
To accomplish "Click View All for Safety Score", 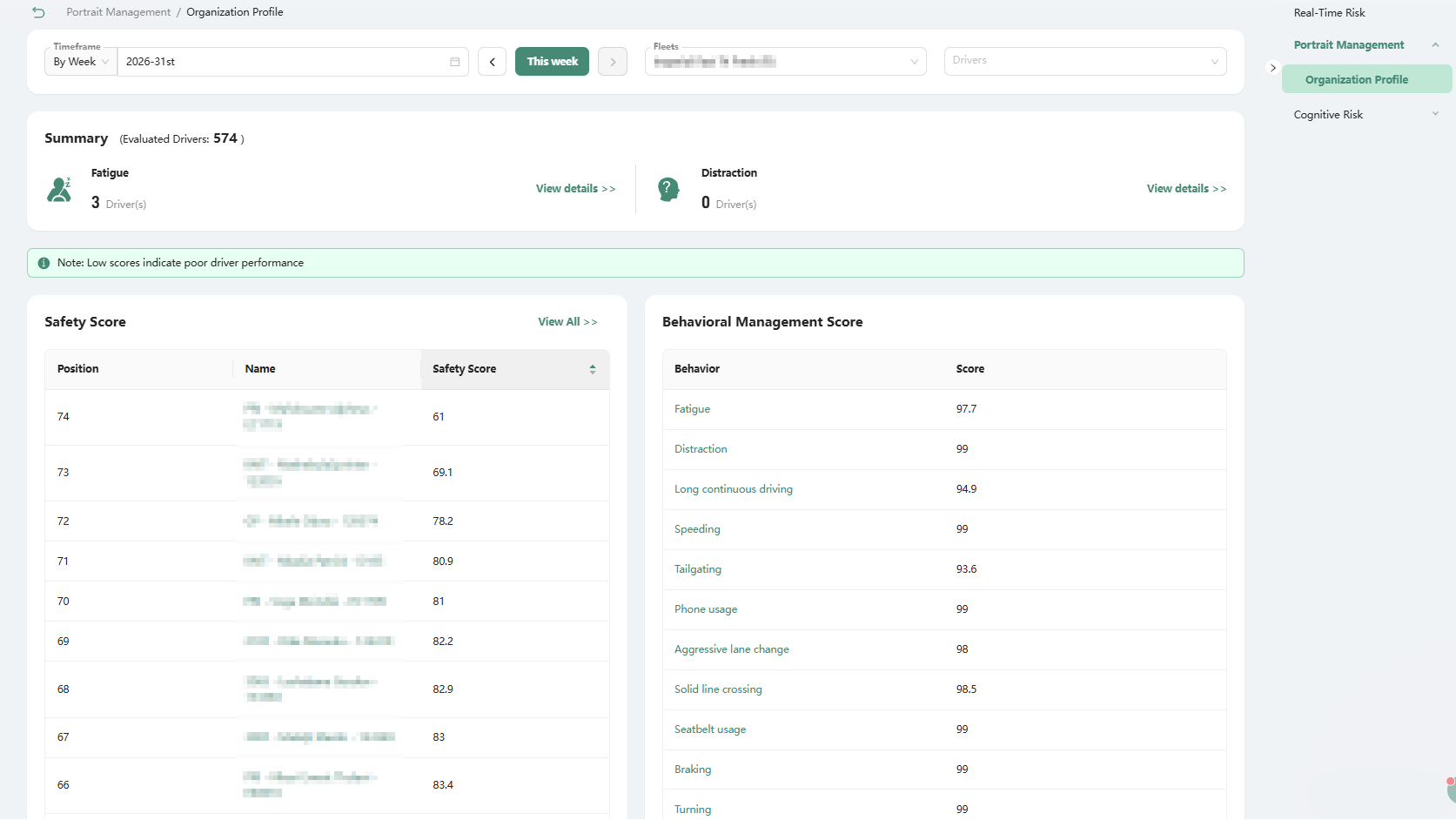I will pos(567,322).
